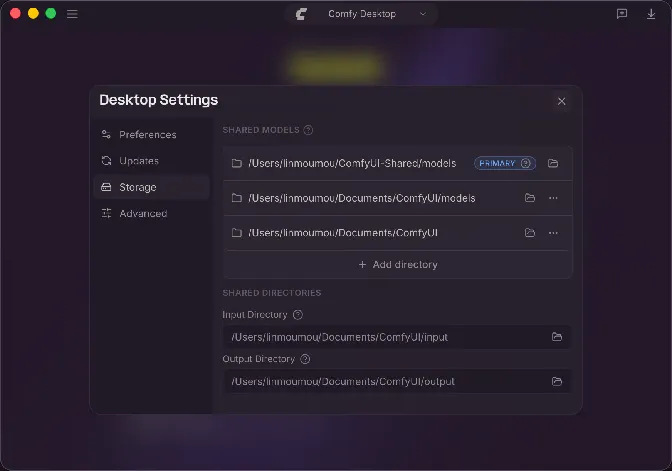This screenshot has width=672, height=471.
Task: Browse for the Output Directory folder
Action: 557,381
